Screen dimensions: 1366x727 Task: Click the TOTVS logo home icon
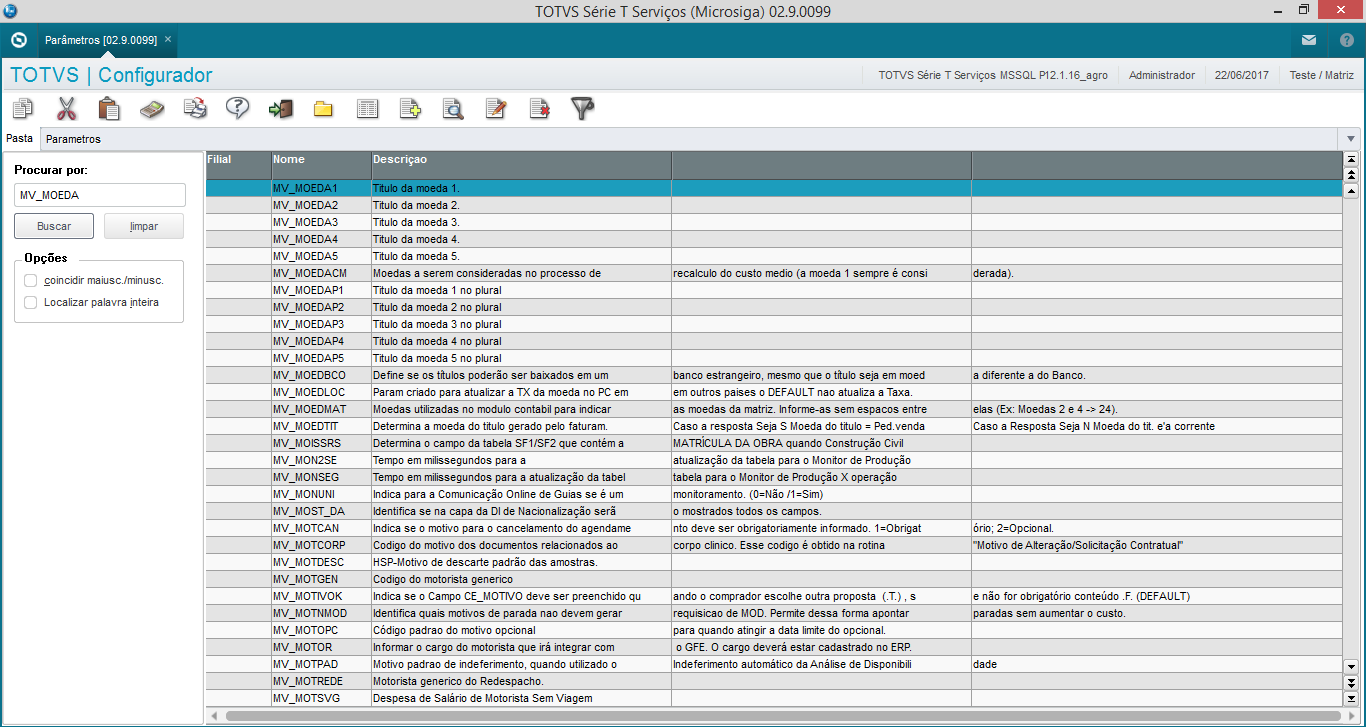click(x=18, y=40)
